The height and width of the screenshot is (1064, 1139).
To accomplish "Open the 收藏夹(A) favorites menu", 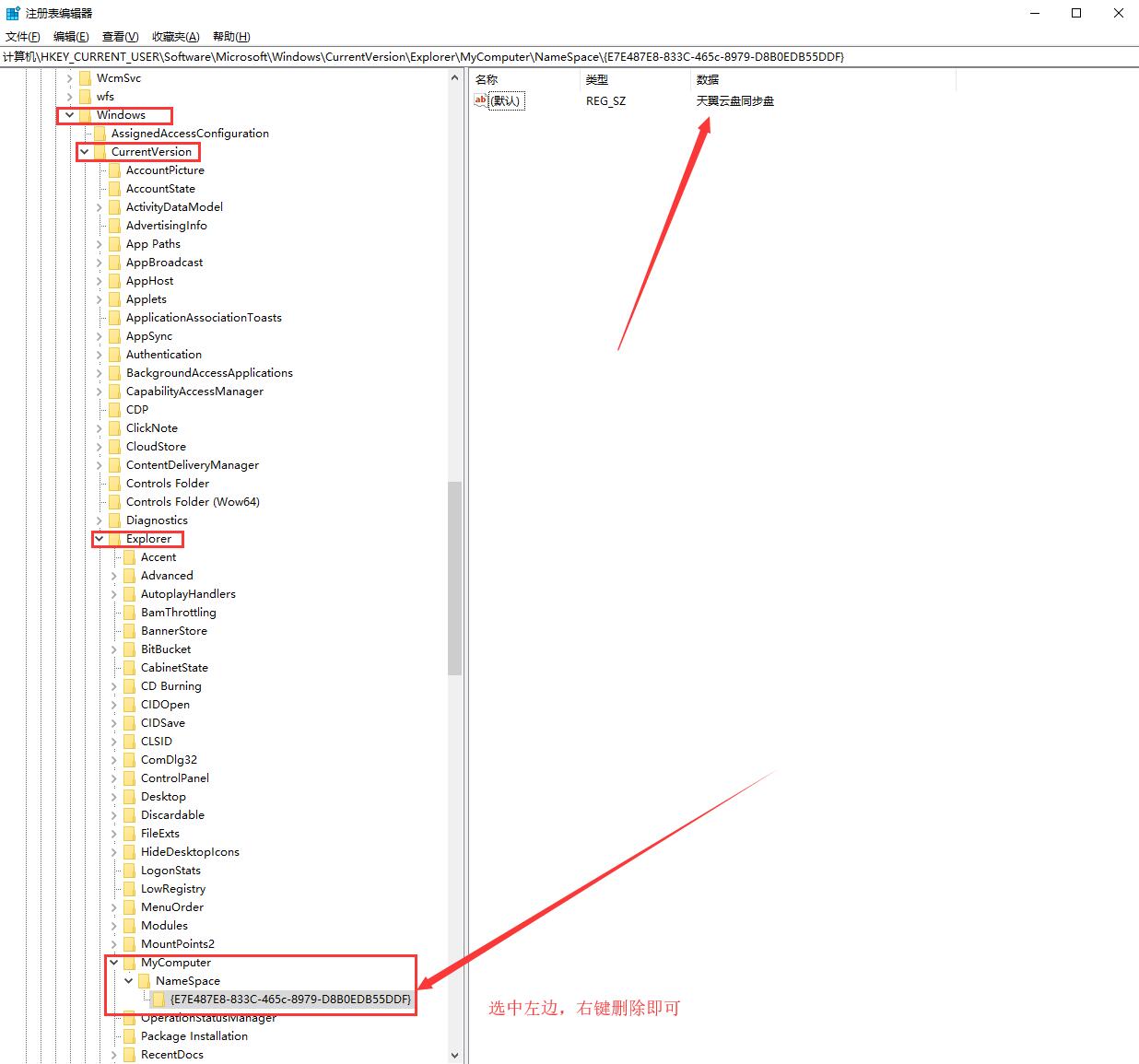I will coord(175,37).
